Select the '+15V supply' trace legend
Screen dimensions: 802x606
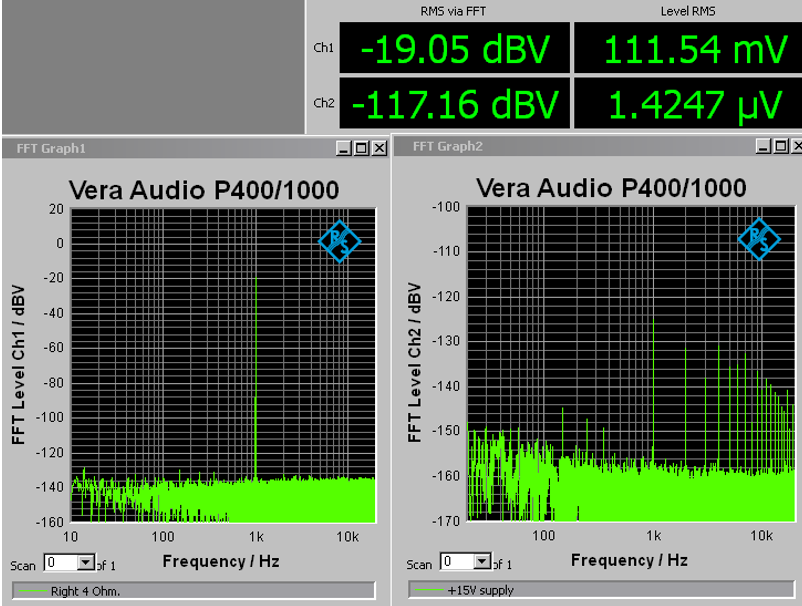[602, 590]
